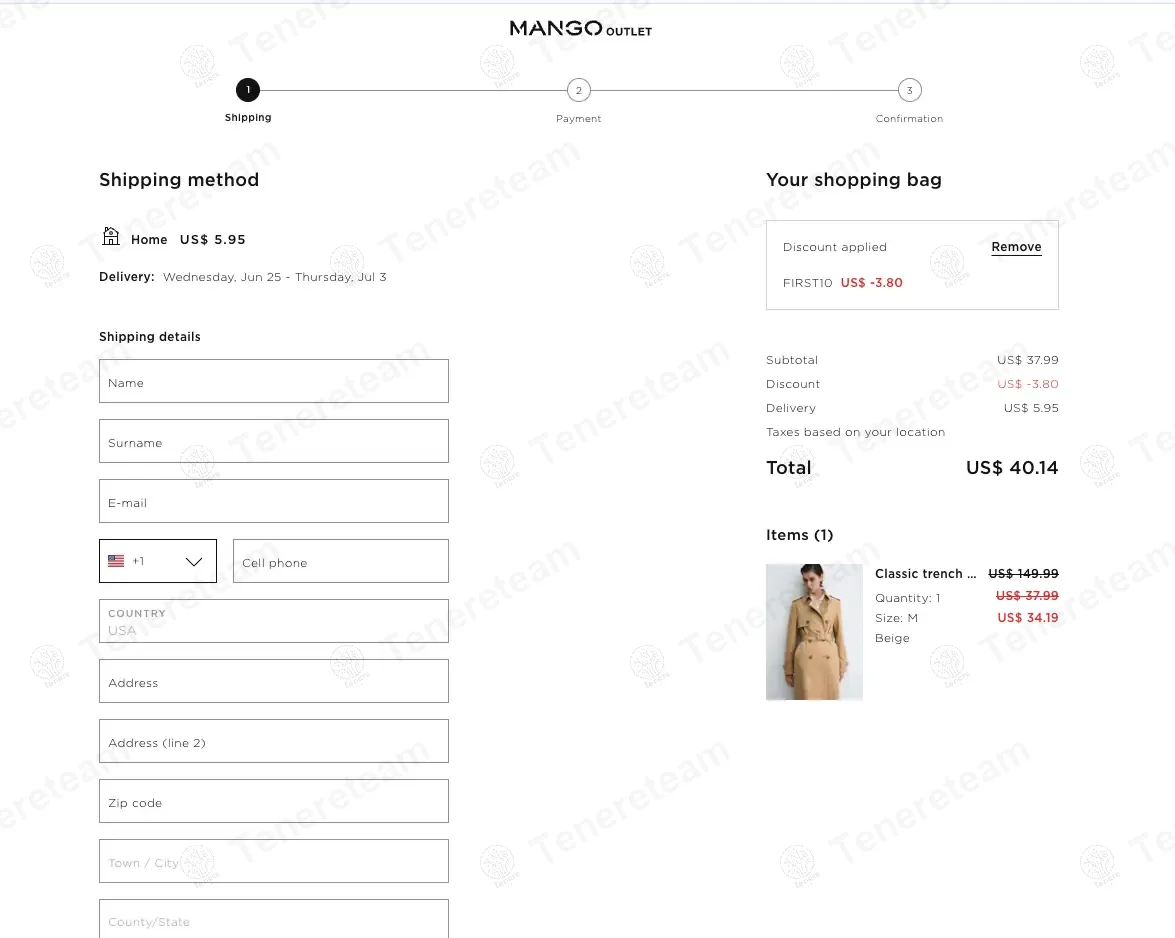Click the Mango Outlet logo
The height and width of the screenshot is (938, 1175).
tap(581, 28)
